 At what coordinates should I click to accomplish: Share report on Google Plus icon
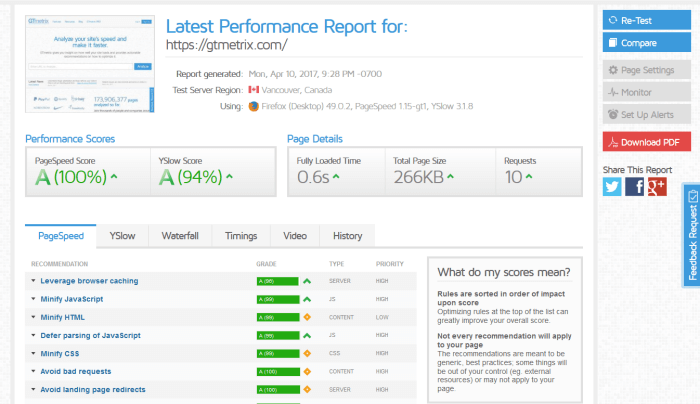tap(657, 187)
